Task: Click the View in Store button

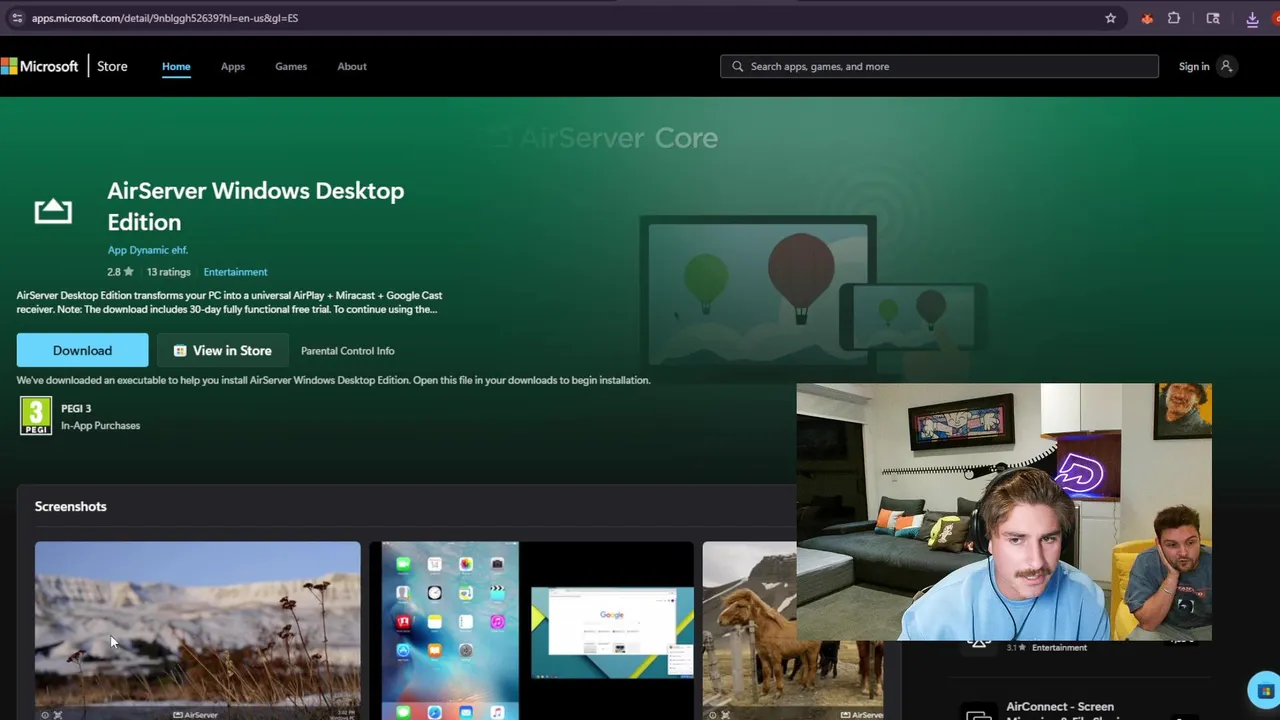Action: point(222,350)
